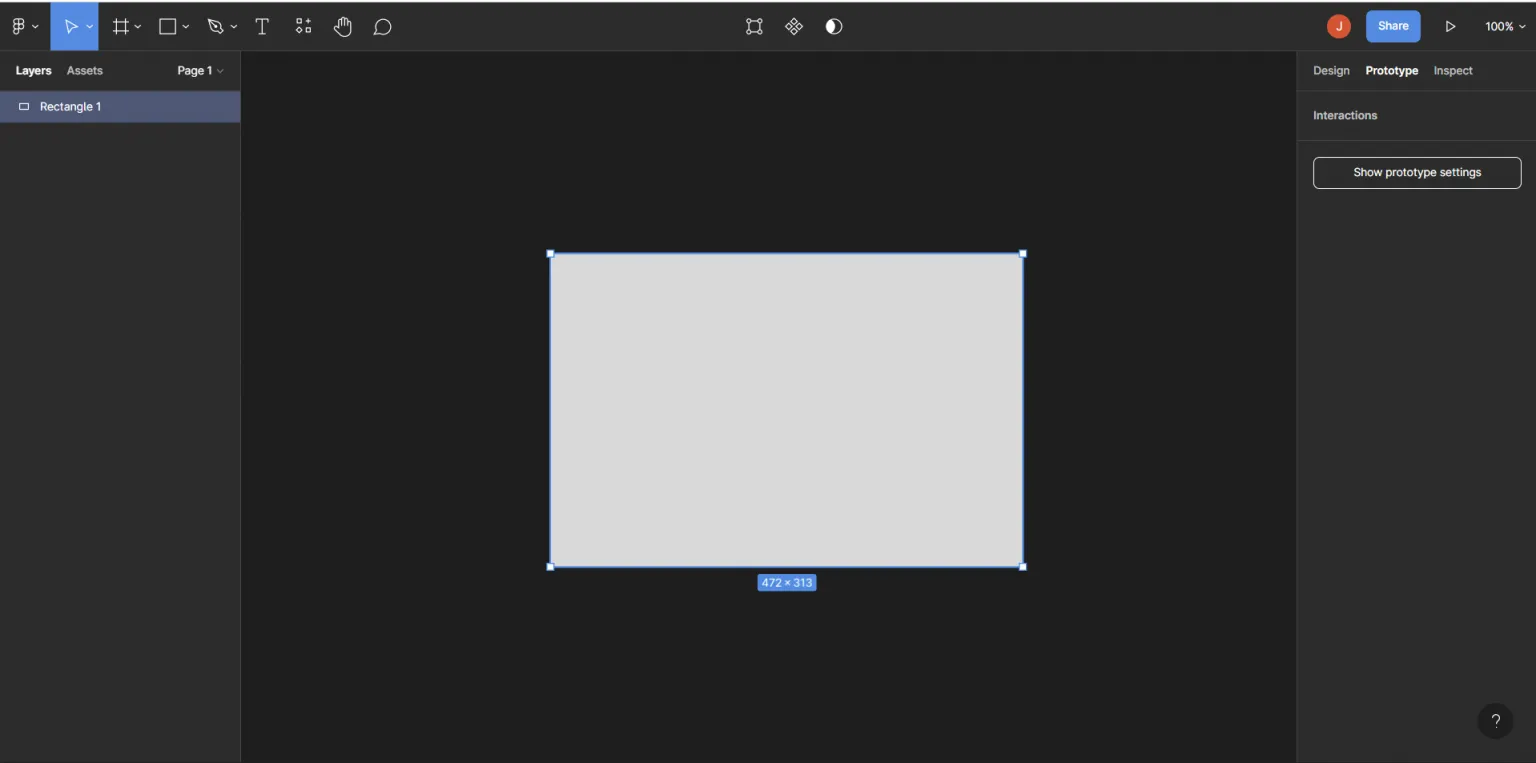This screenshot has width=1536, height=763.
Task: Select the Rectangle shape tool
Action: 166,26
